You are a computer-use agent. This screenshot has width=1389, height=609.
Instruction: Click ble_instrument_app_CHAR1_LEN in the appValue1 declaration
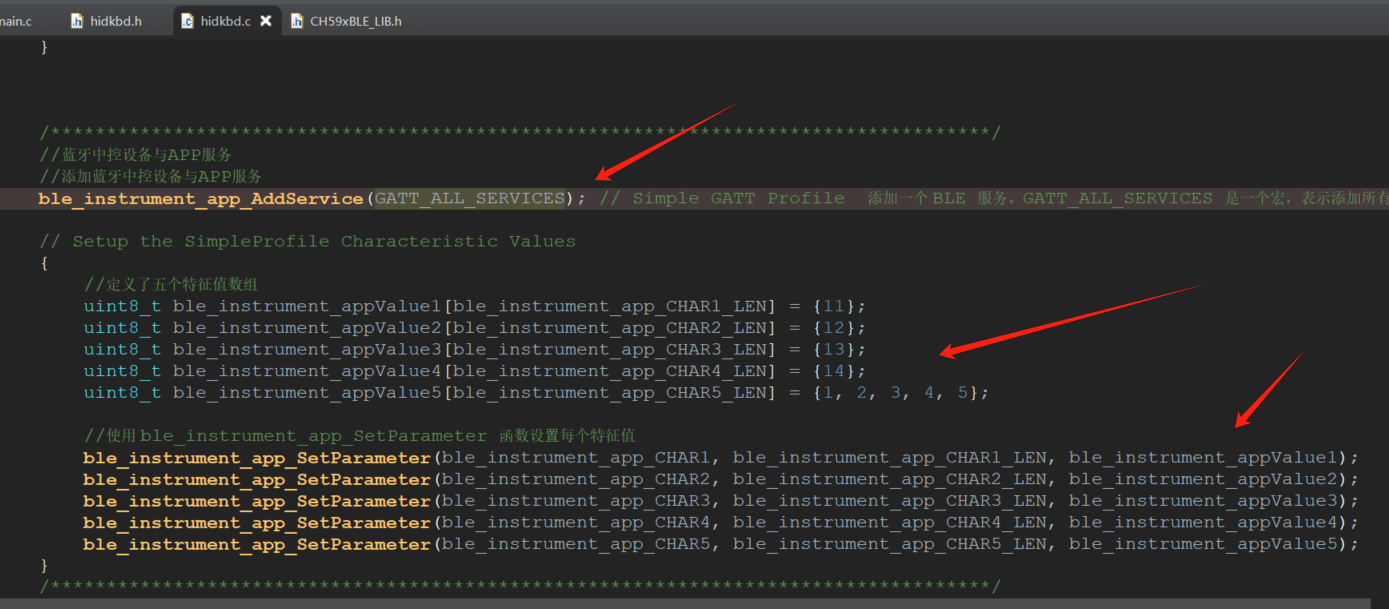[609, 306]
